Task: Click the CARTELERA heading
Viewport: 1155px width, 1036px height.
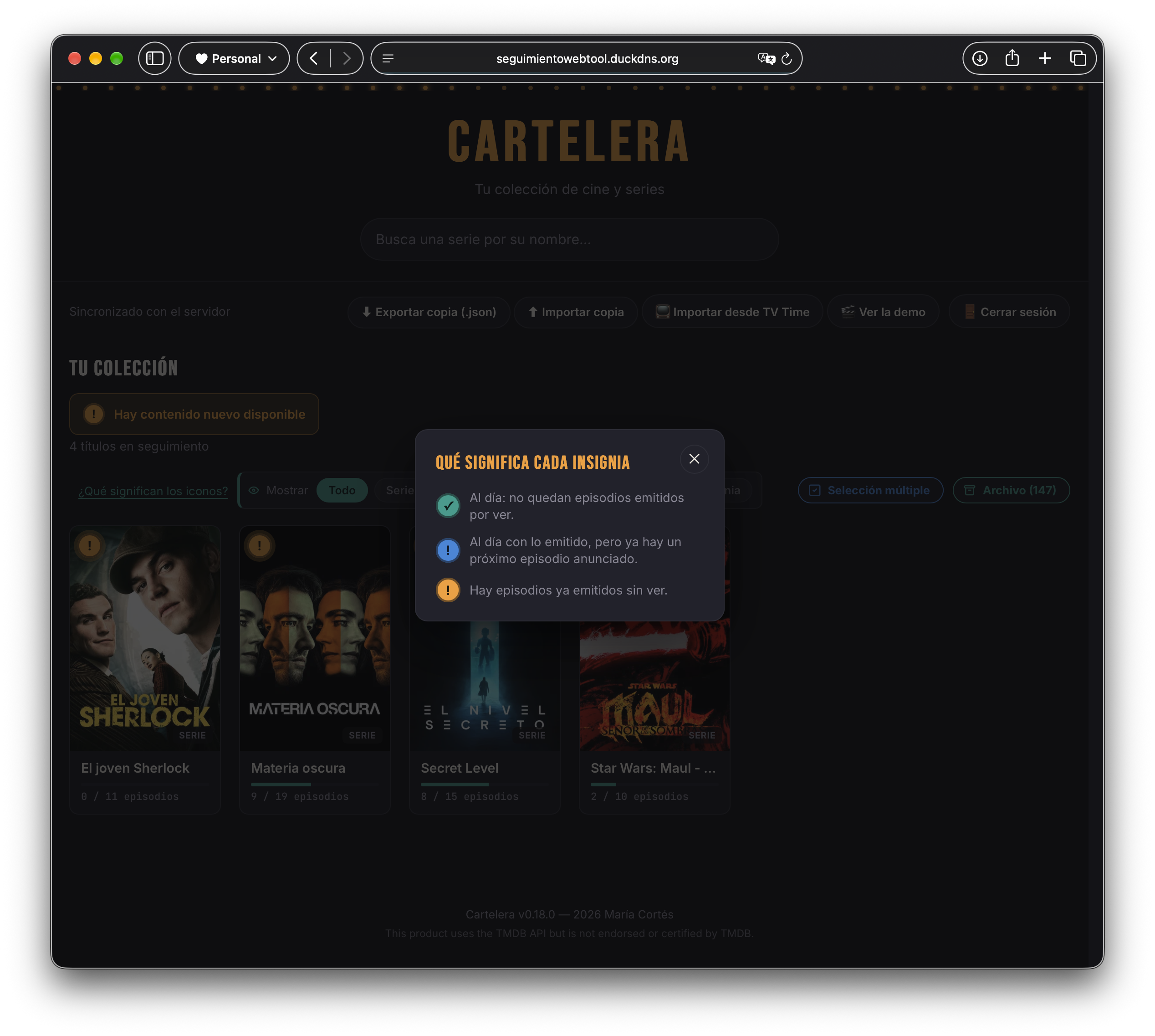Action: [x=569, y=142]
